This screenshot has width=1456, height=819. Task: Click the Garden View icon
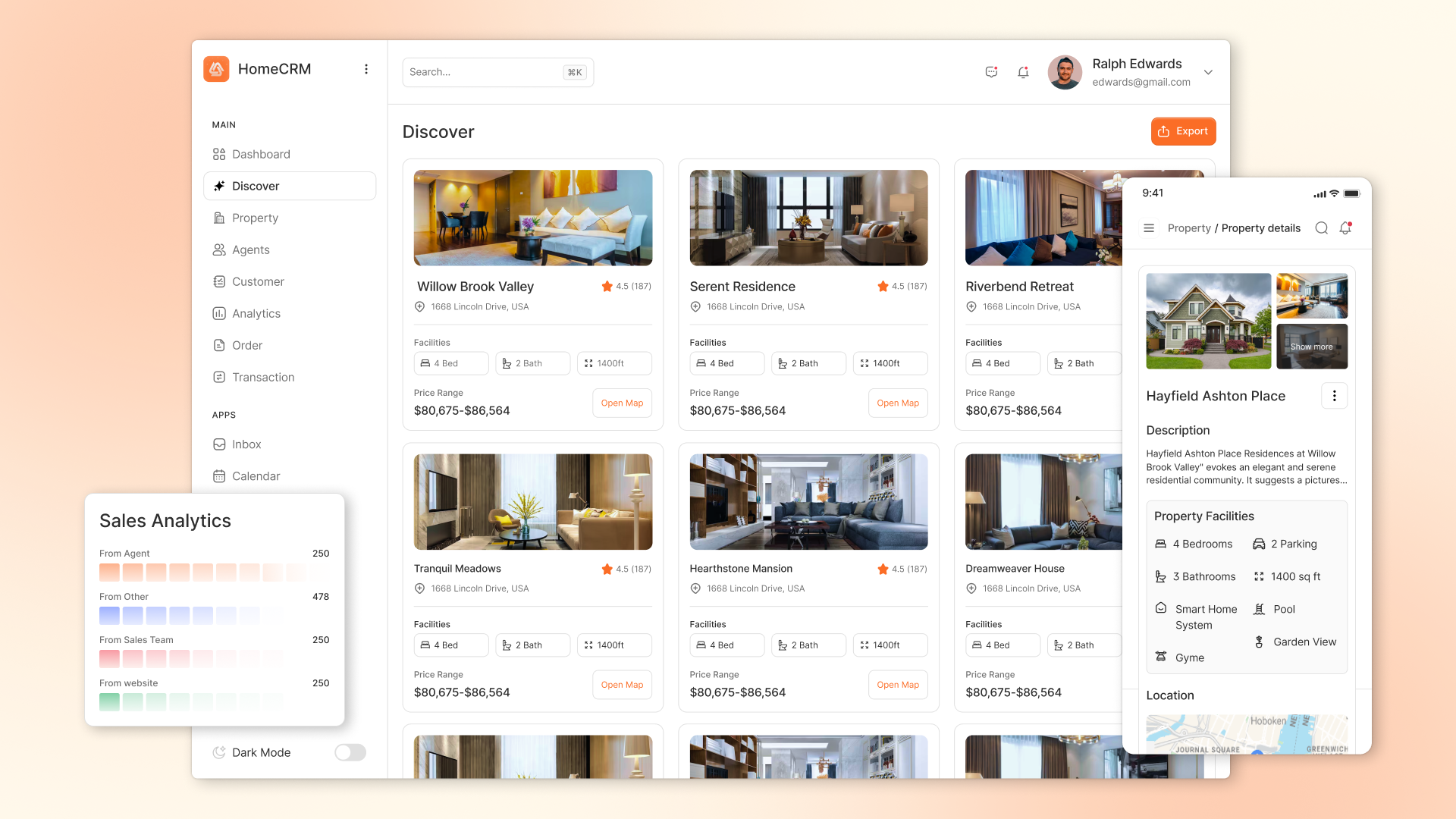1259,642
